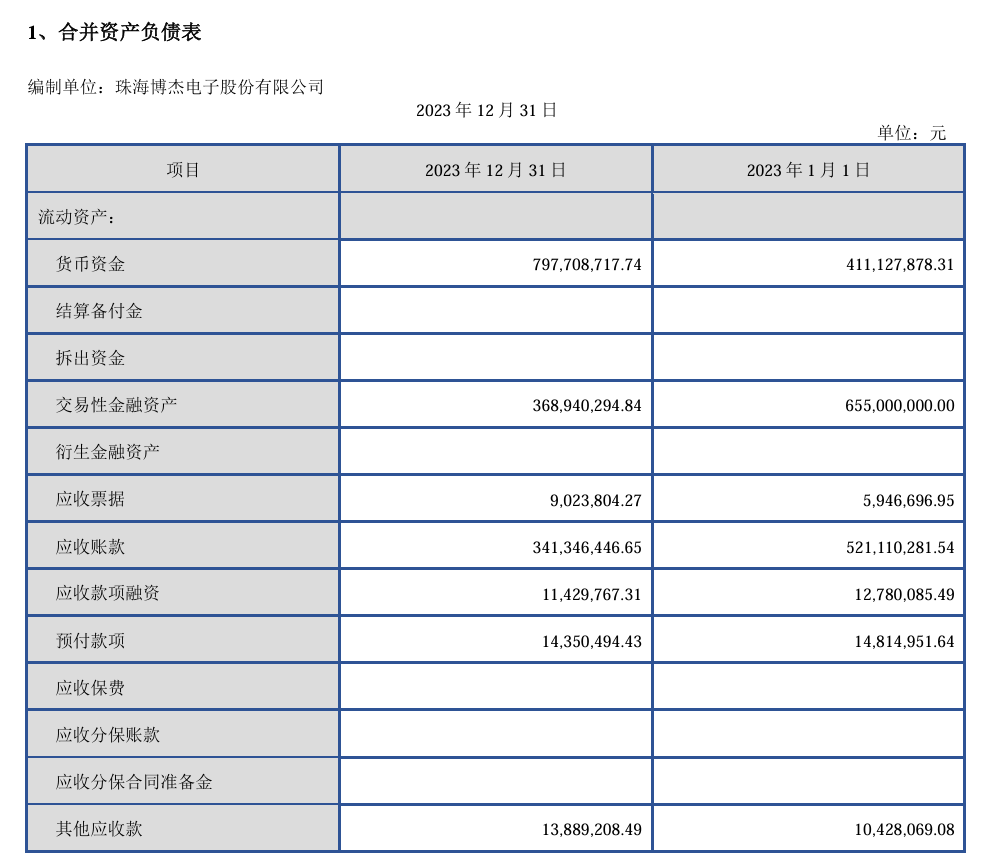Click the unit label 单位：元
Viewport: 981px width, 865px height.
(x=912, y=133)
